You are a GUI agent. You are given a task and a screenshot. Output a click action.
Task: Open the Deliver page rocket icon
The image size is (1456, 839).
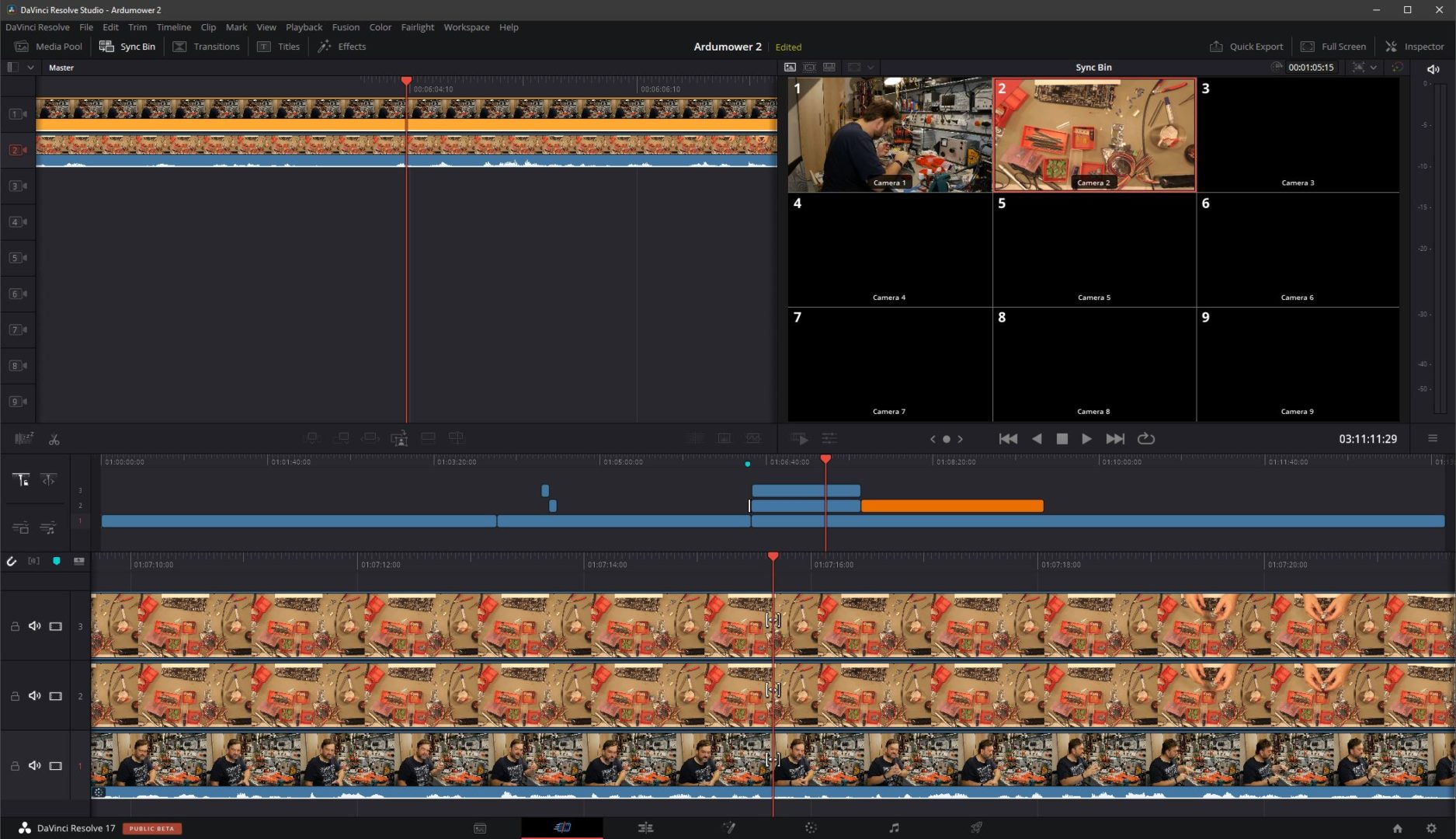tap(976, 828)
